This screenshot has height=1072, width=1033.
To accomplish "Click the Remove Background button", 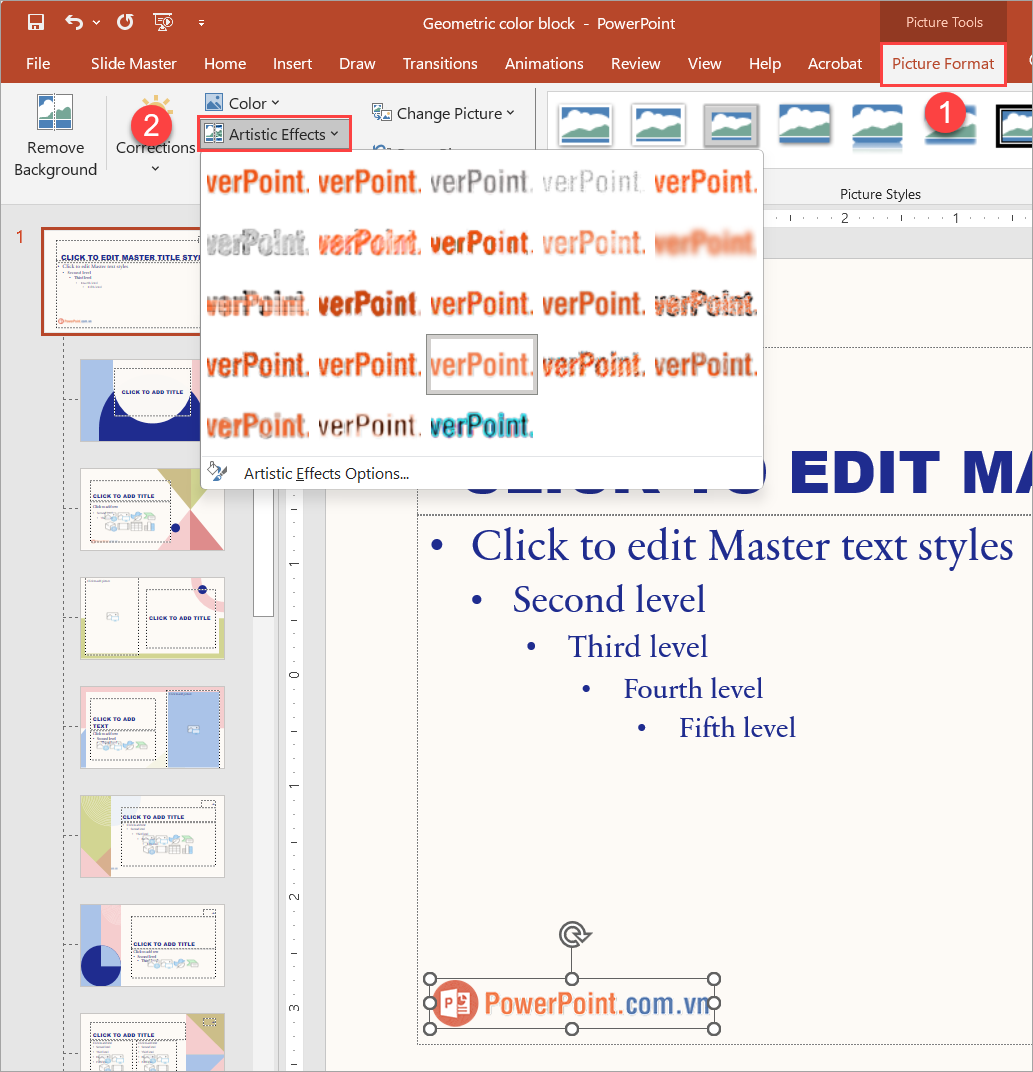I will click(x=55, y=135).
